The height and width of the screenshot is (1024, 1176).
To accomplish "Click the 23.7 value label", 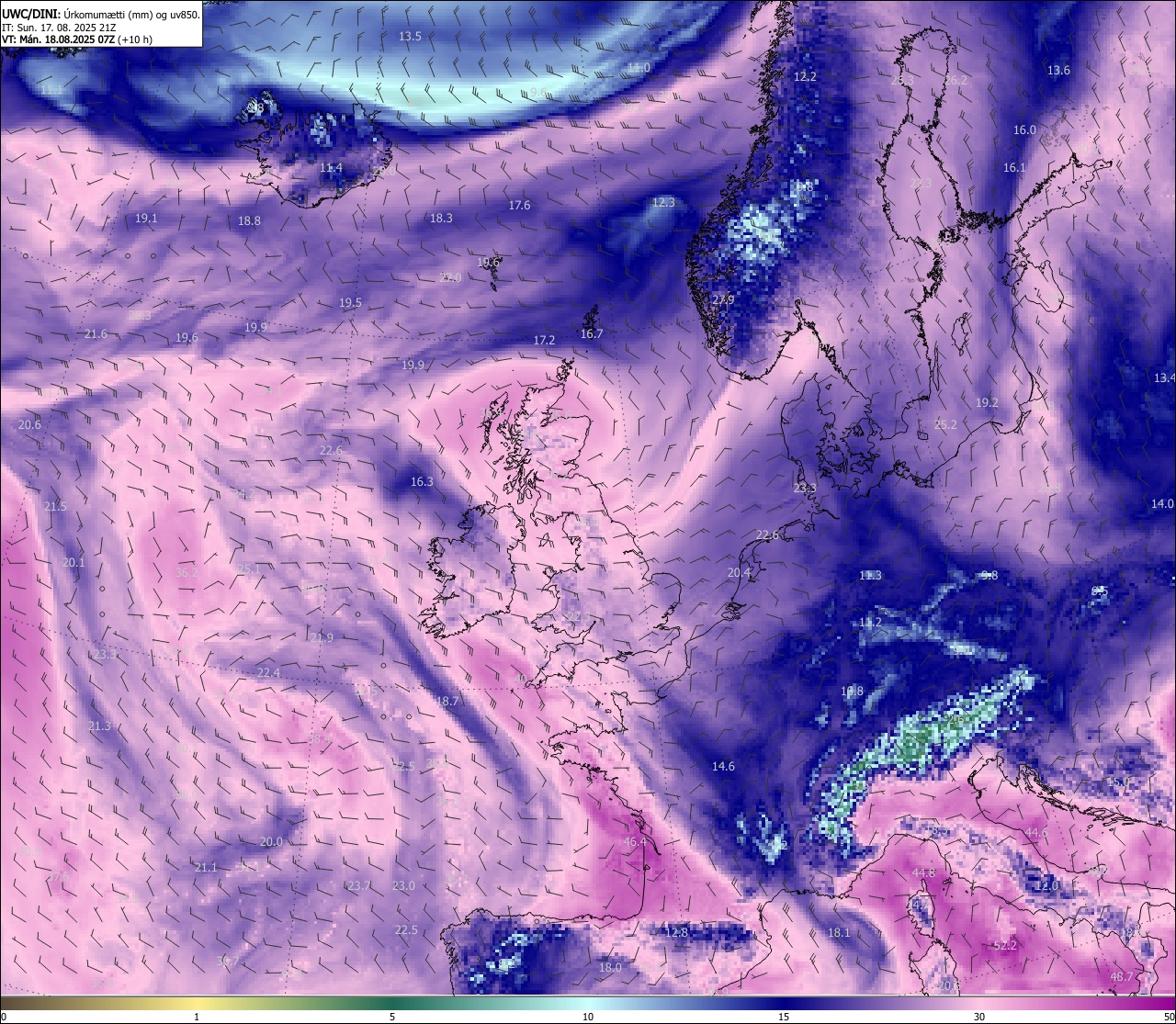I will coord(359,885).
